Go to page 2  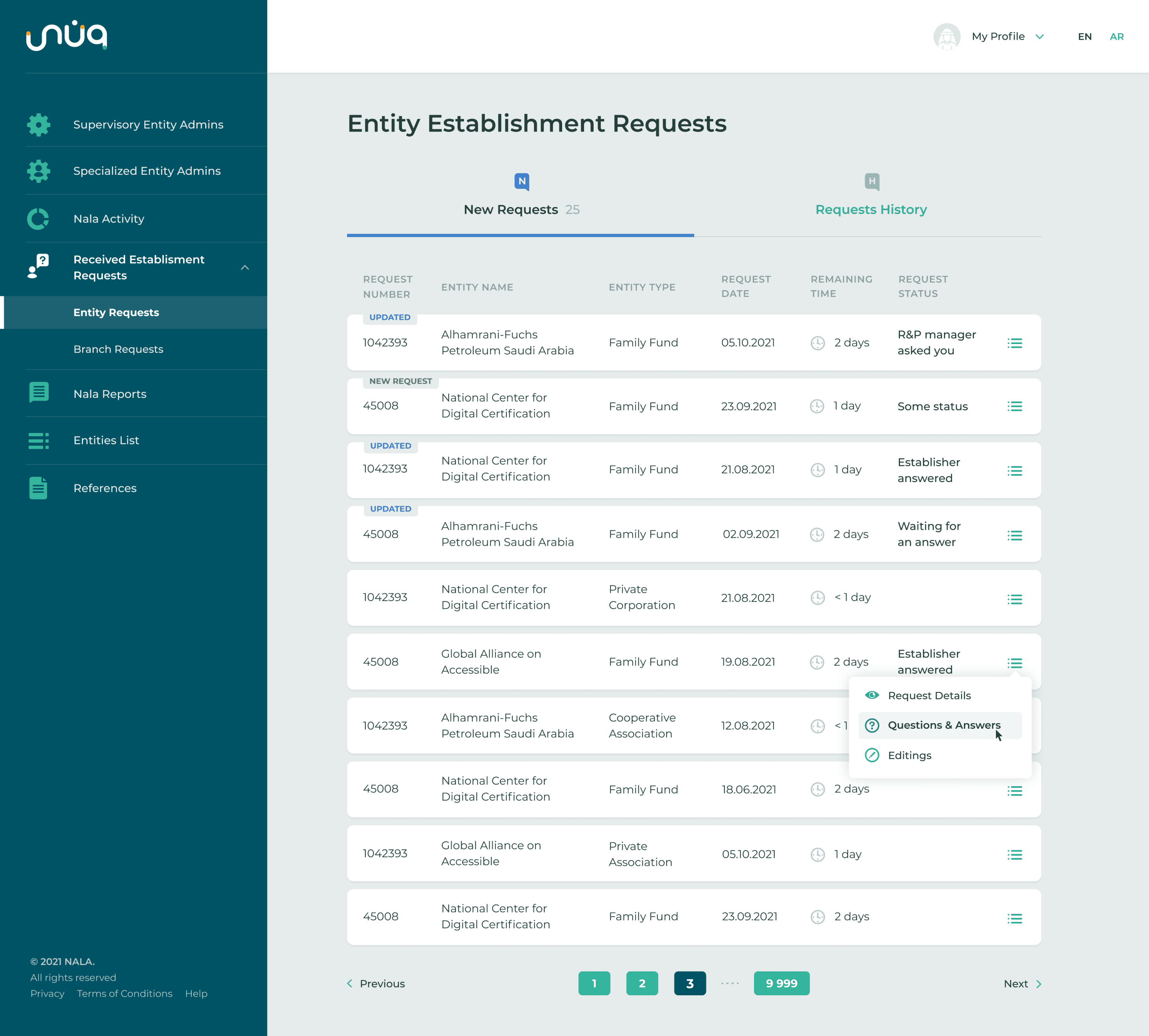[642, 983]
